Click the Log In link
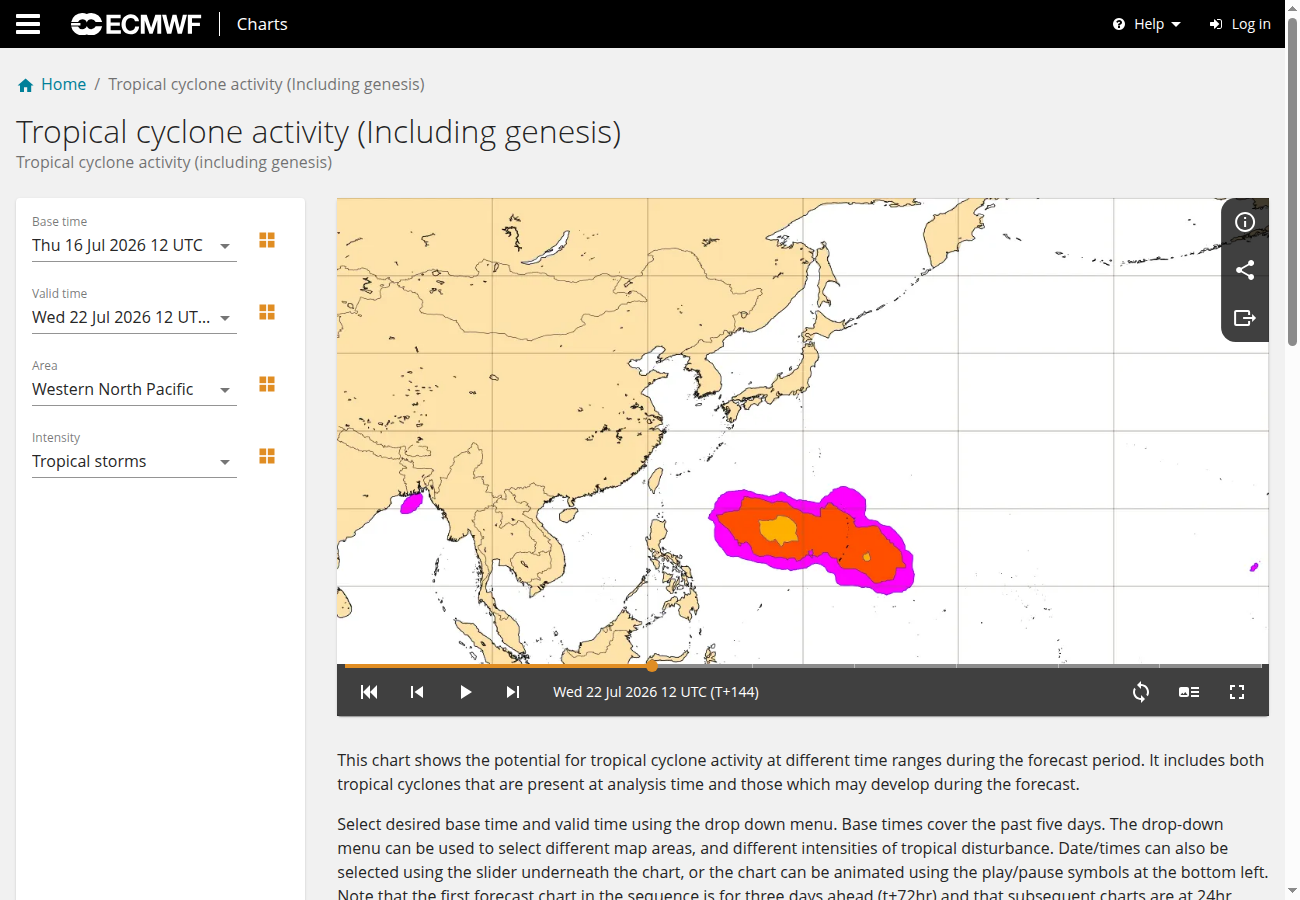This screenshot has width=1300, height=900. [1240, 24]
